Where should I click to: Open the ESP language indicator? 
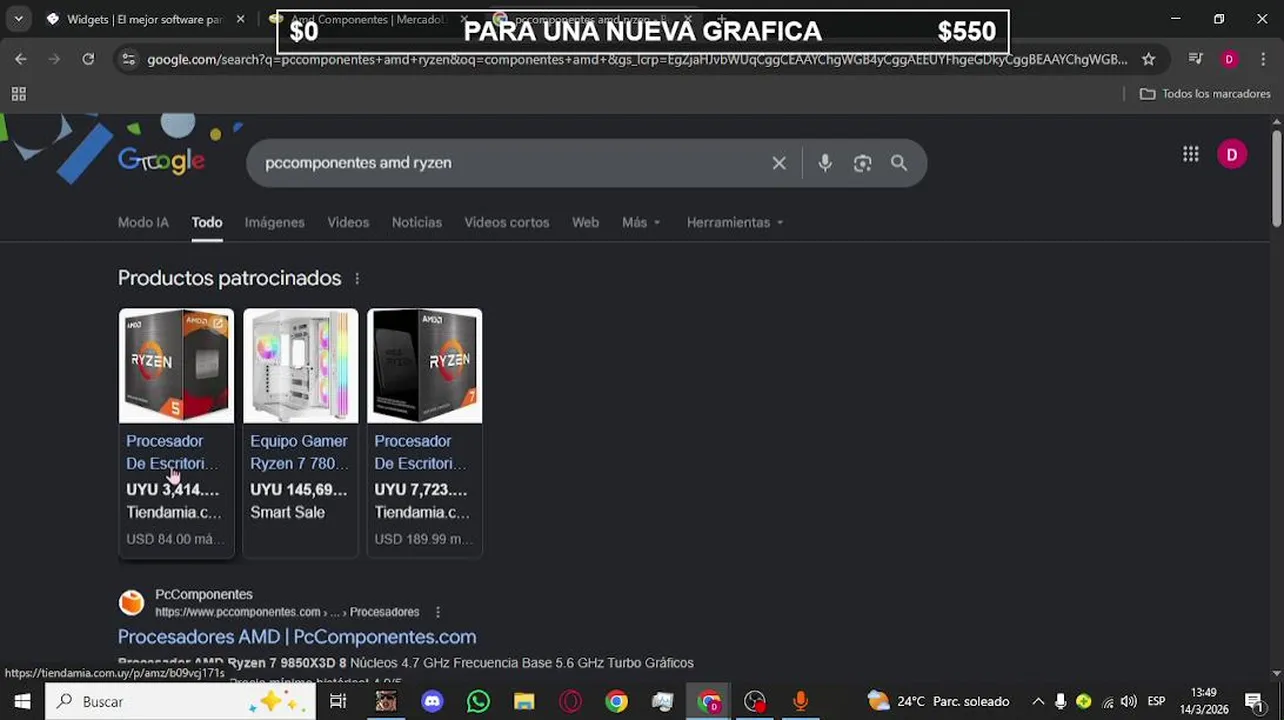(1157, 701)
